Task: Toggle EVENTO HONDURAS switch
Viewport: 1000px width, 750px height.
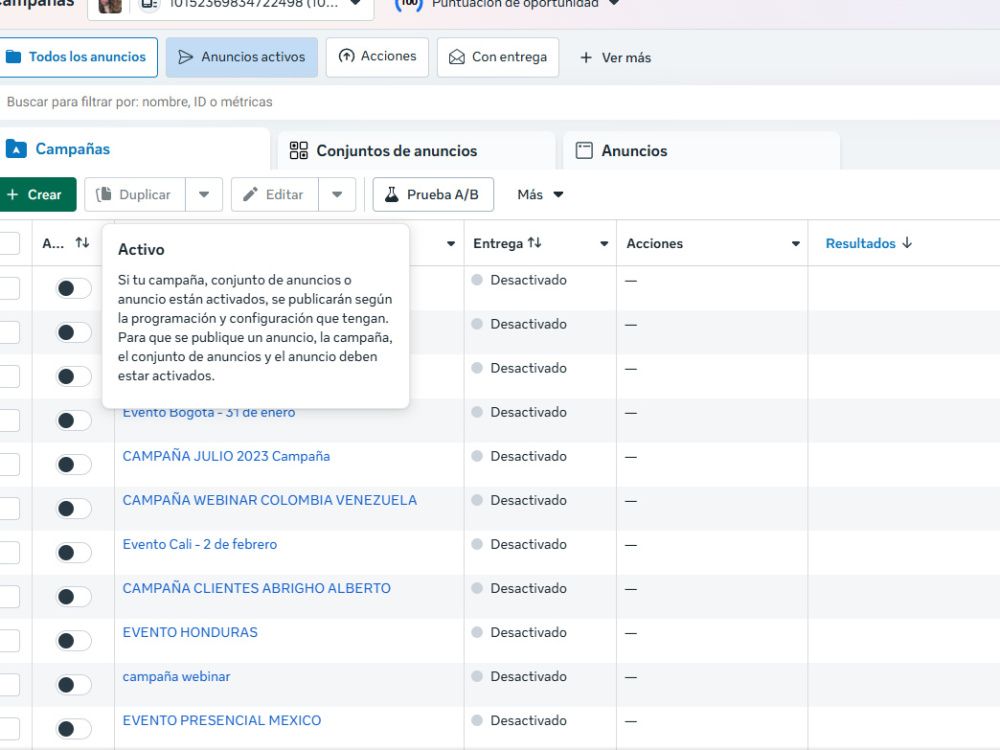Action: [x=73, y=641]
